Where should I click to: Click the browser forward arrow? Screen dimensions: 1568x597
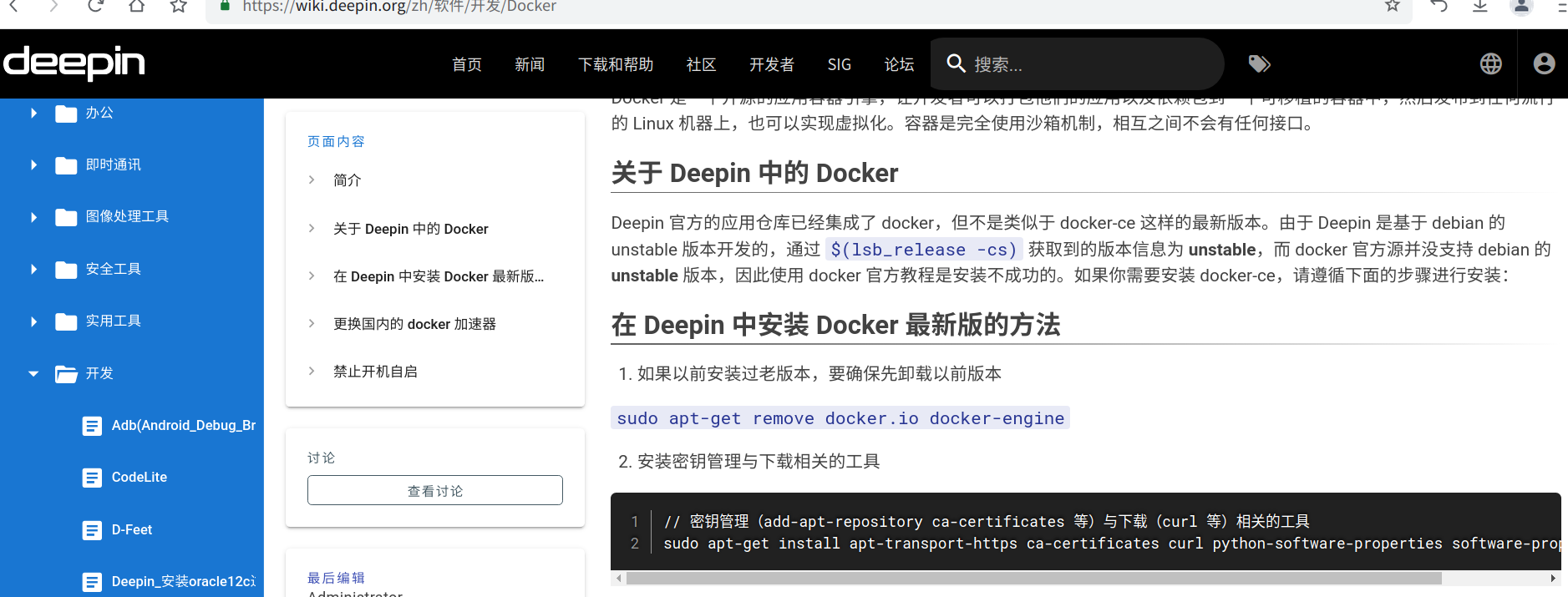(x=53, y=6)
